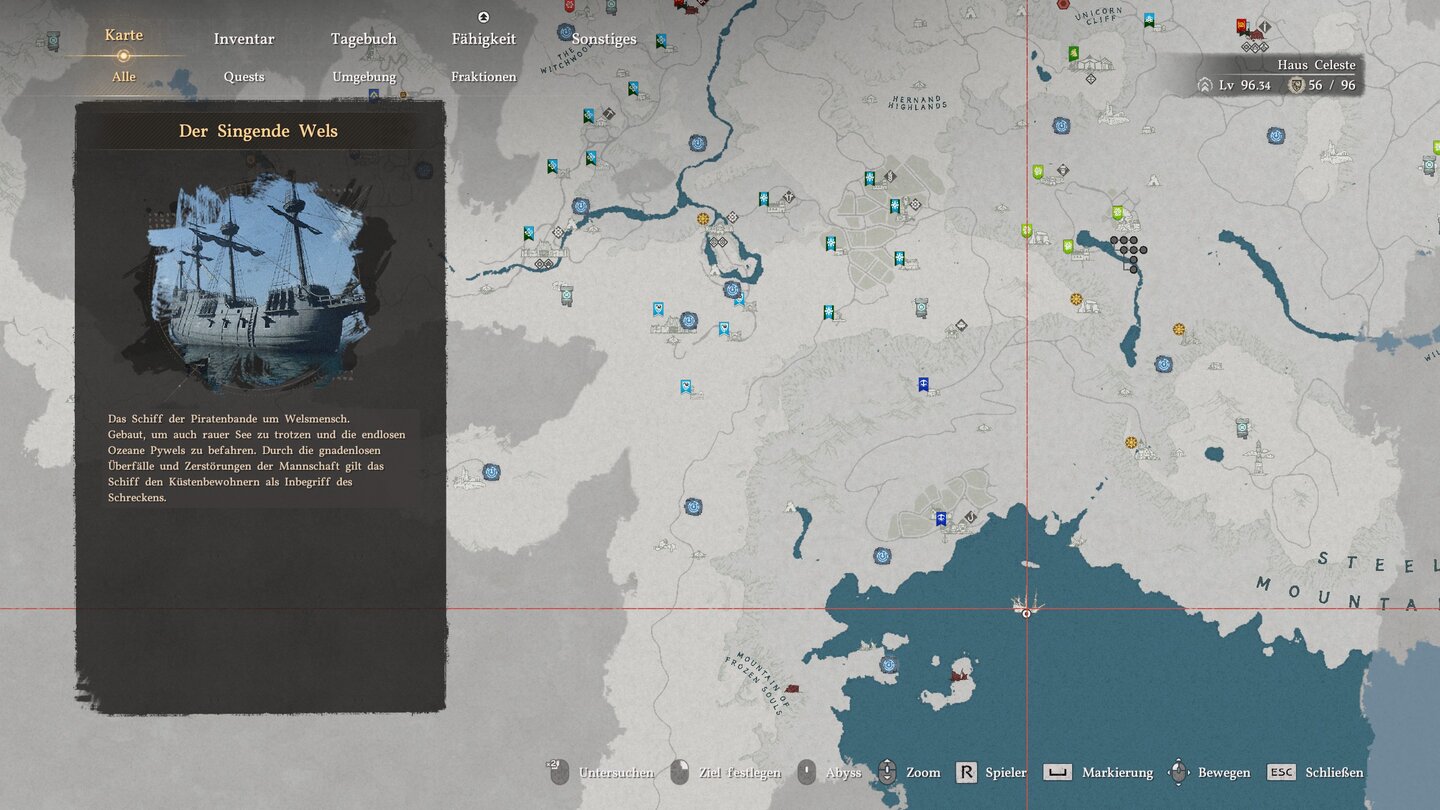The height and width of the screenshot is (810, 1440).
Task: Click the Der Singende Wels ship picture
Action: point(259,280)
